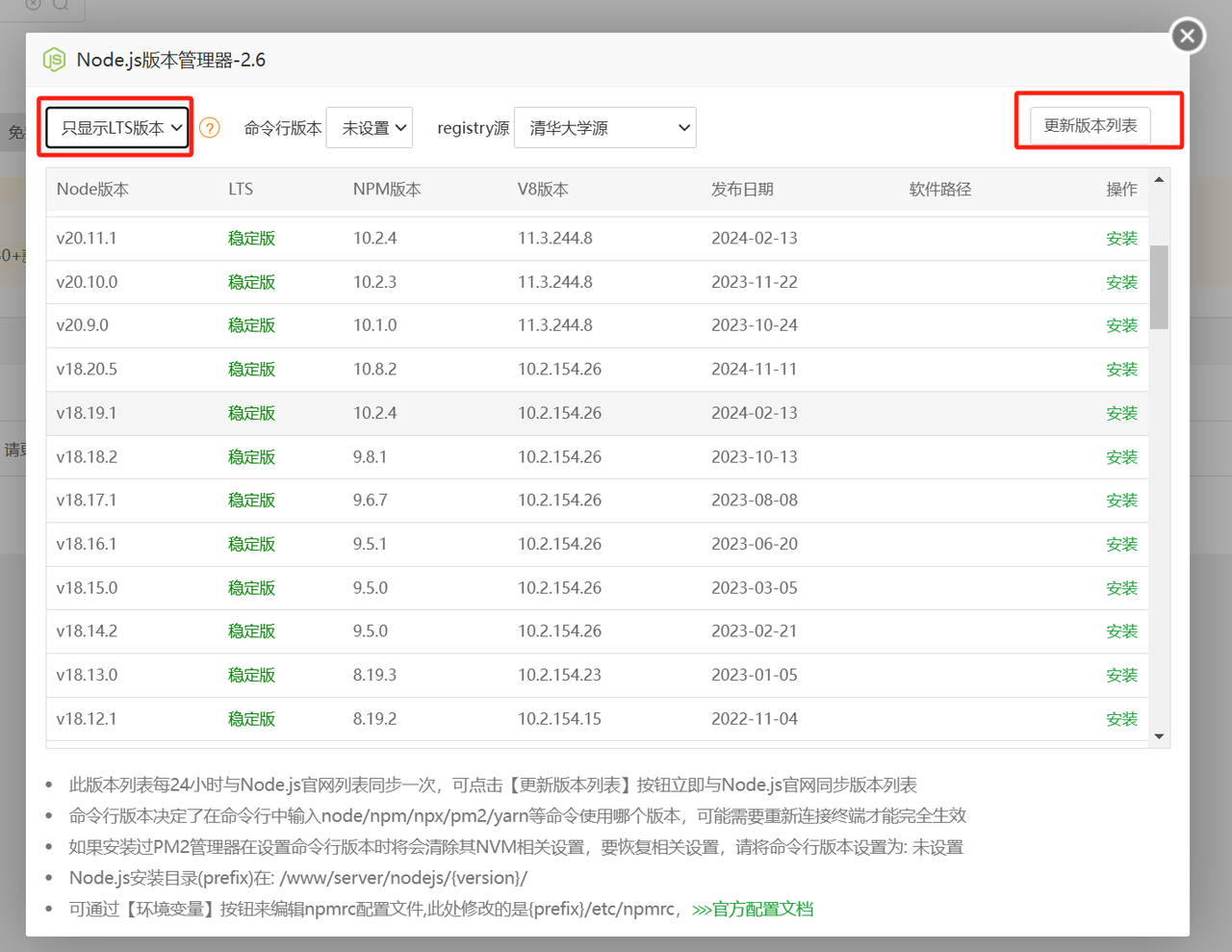Viewport: 1232px width, 952px height.
Task: Install Node v20.9.0
Action: click(1121, 325)
